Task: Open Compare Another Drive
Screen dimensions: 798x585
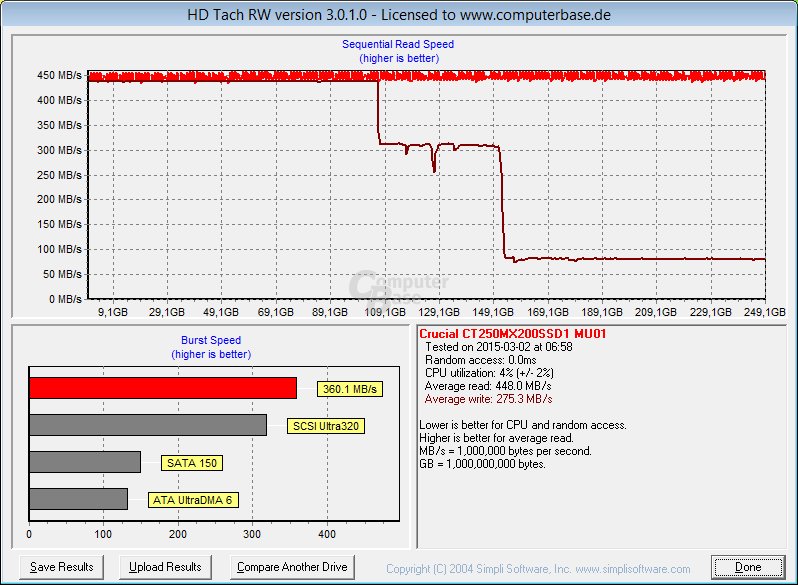Action: pyautogui.click(x=292, y=567)
